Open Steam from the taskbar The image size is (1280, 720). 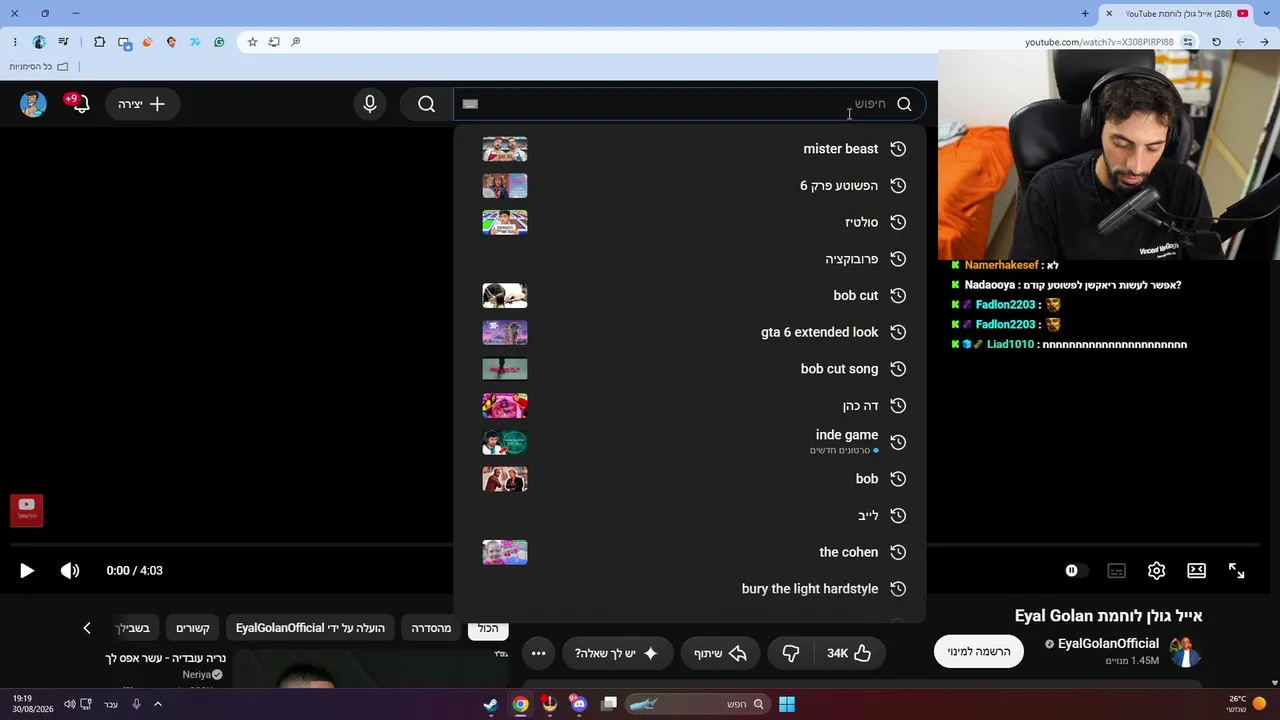click(491, 704)
